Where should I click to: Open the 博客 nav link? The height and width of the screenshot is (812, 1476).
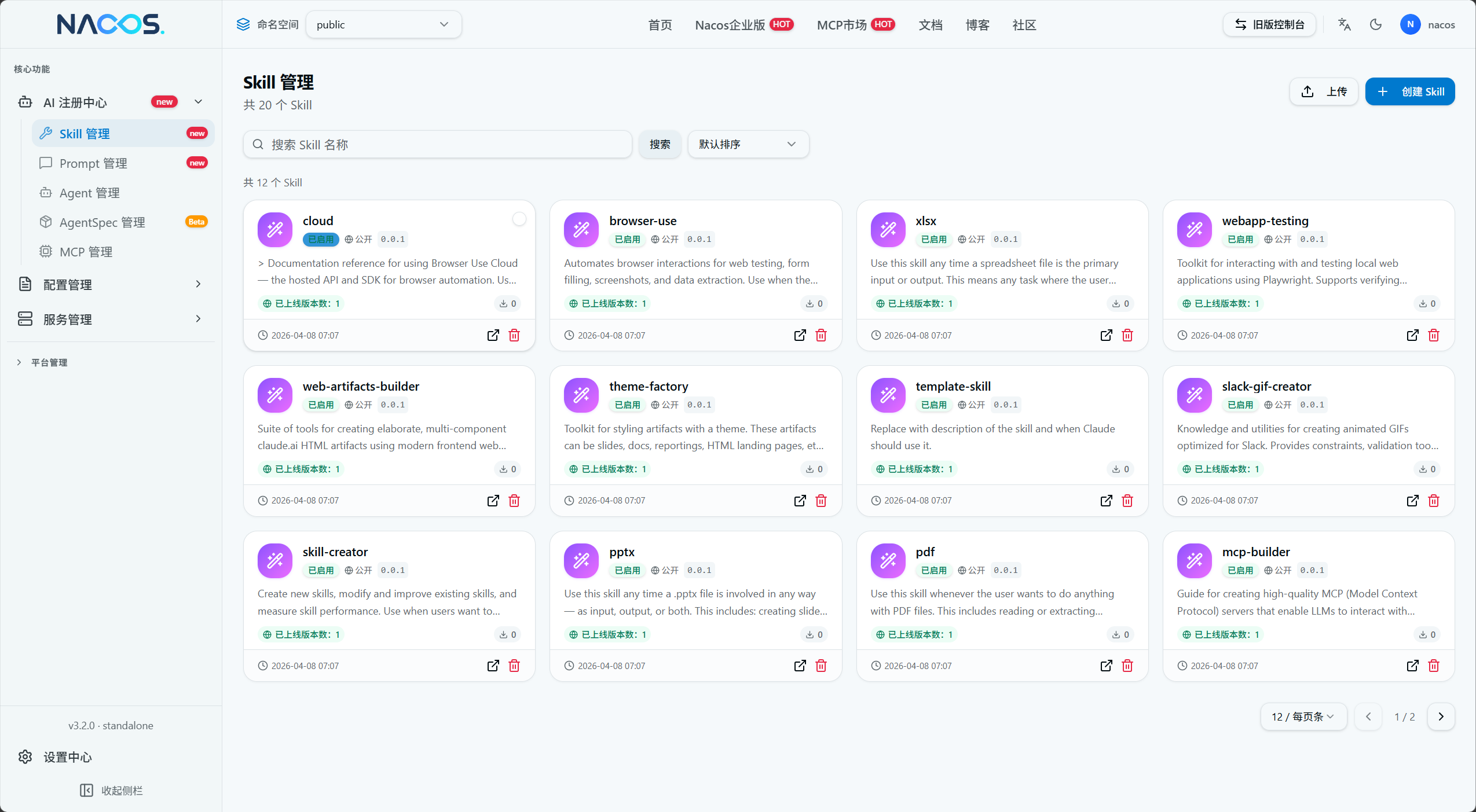point(977,25)
